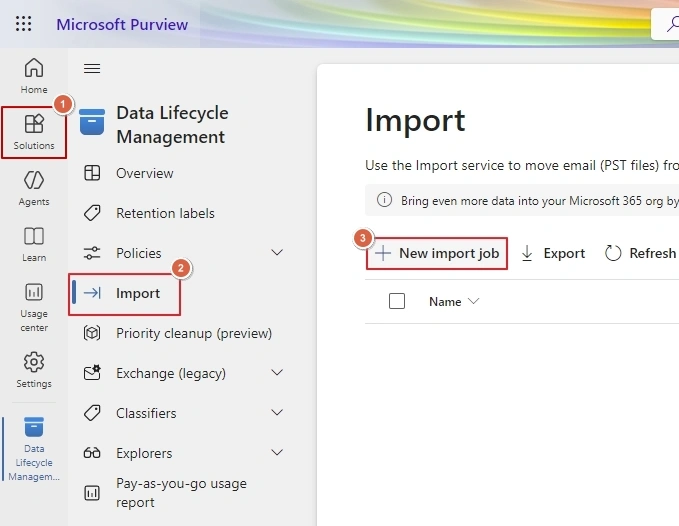Open the Classifiers item
Viewport: 679px width, 526px height.
pos(146,413)
